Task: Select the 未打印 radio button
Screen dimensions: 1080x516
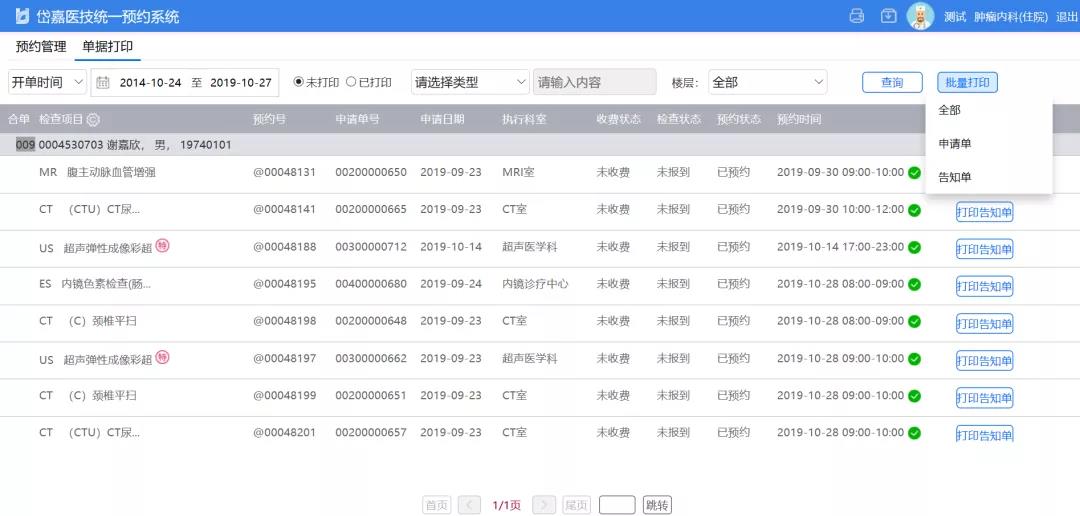Action: (298, 82)
